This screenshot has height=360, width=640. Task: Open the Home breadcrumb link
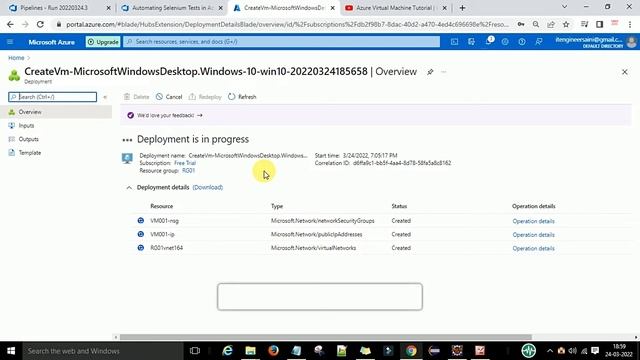[16, 58]
